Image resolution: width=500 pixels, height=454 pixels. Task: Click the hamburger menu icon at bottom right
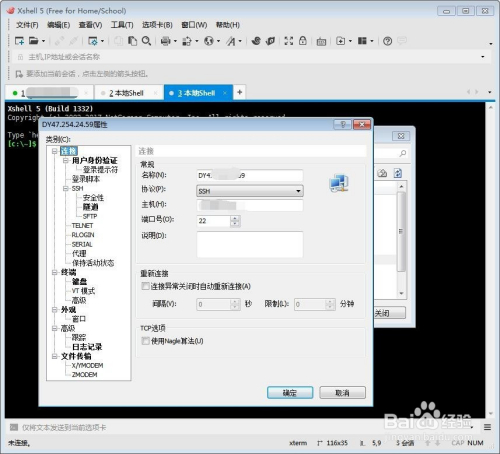[487, 427]
